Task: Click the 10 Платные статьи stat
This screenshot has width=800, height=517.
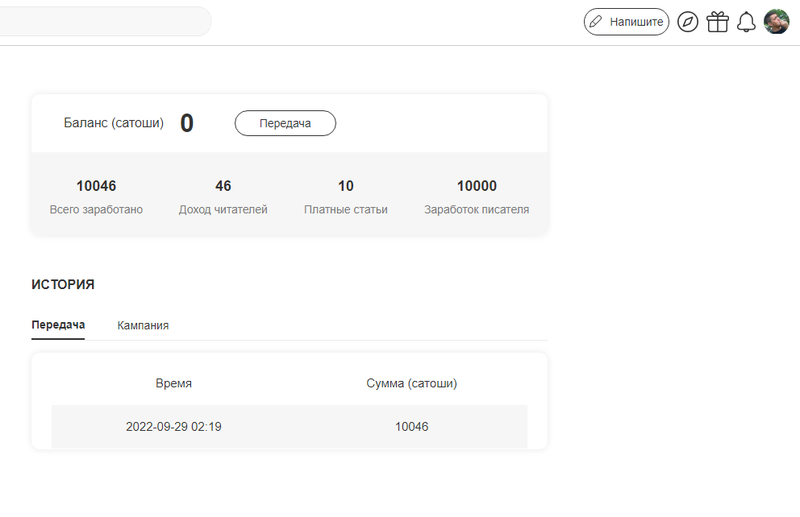Action: click(345, 196)
